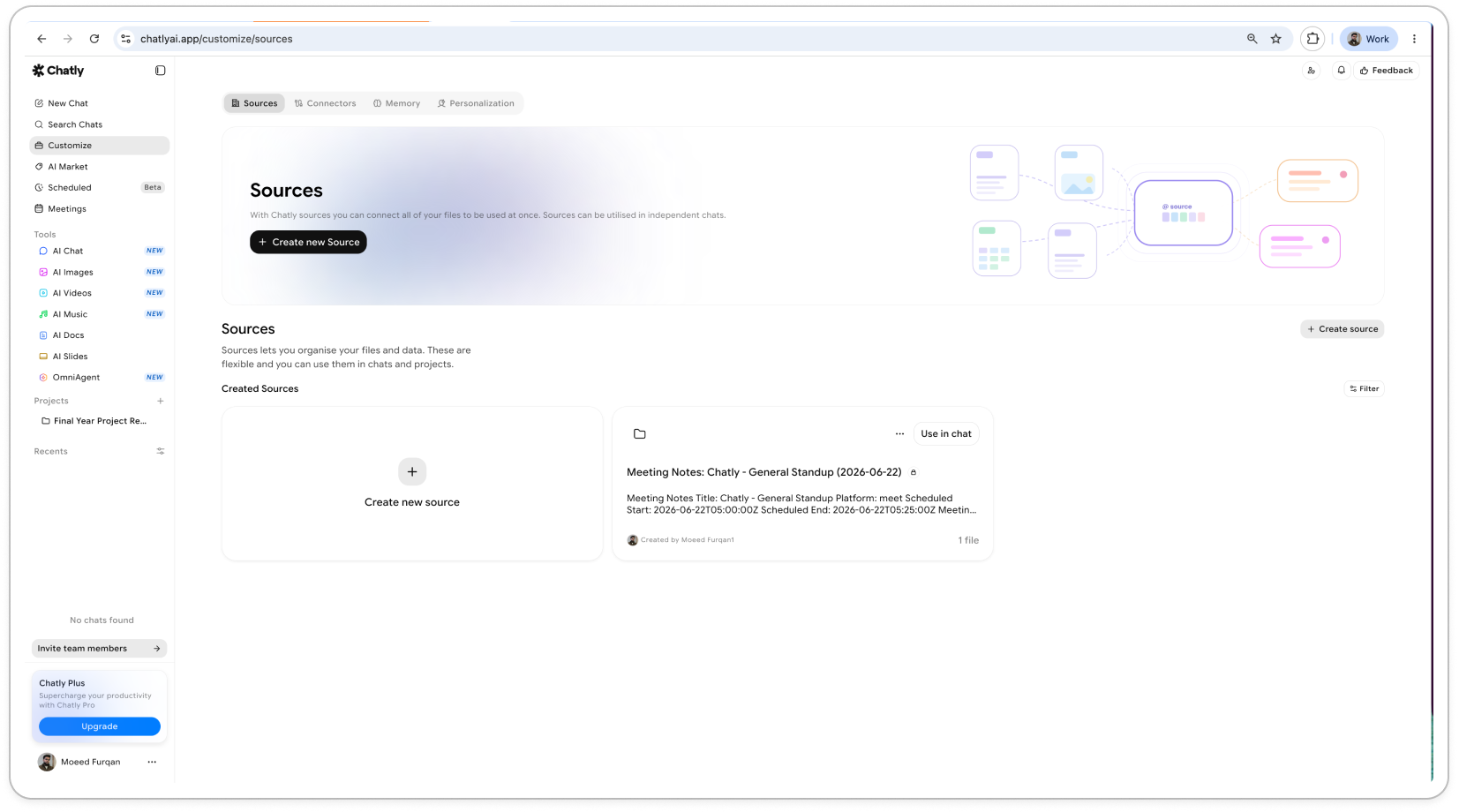Click the blue Upgrade button
Image resolution: width=1459 pixels, height=812 pixels.
100,726
